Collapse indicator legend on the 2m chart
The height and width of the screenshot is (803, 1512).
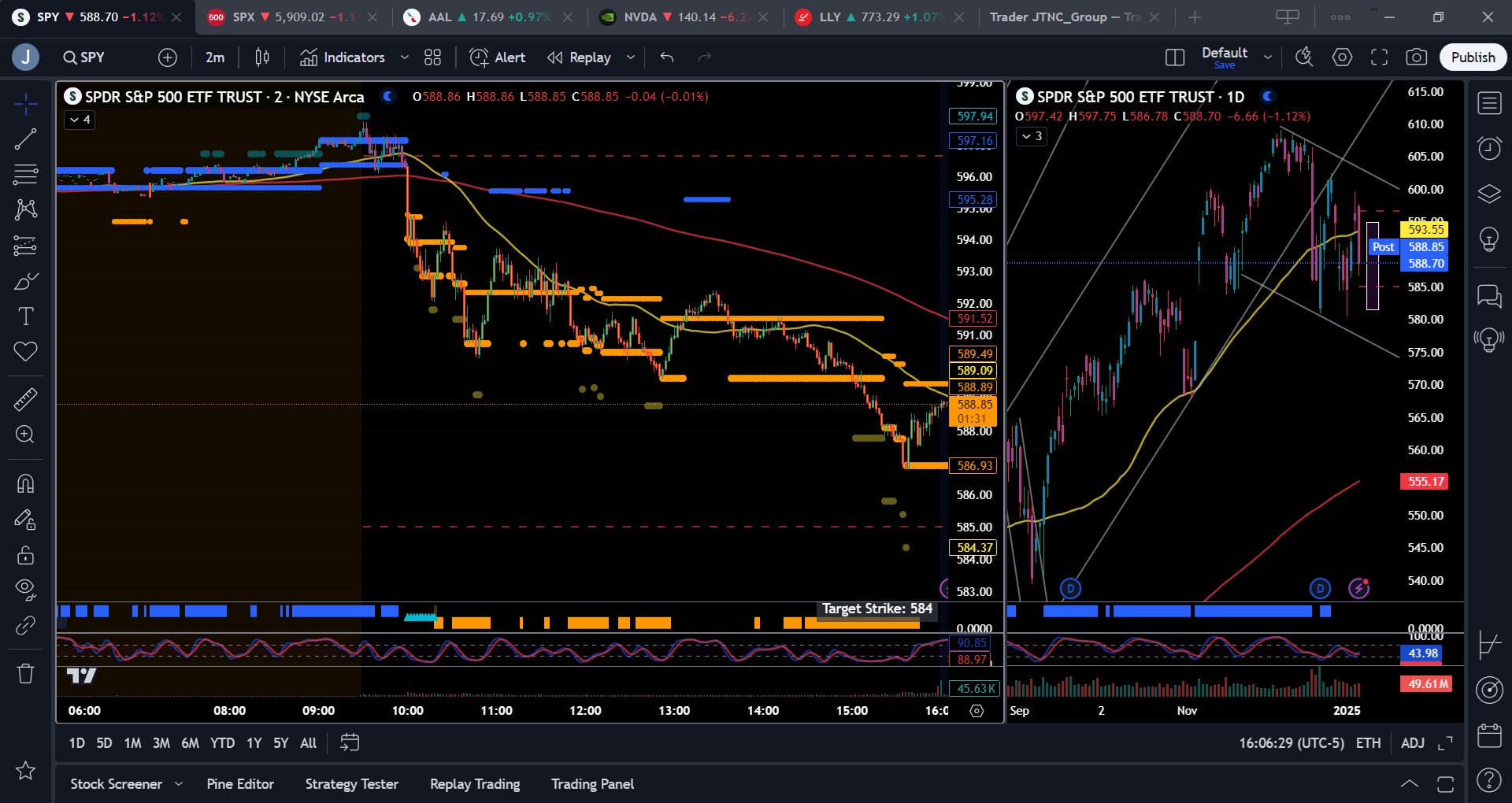(80, 120)
